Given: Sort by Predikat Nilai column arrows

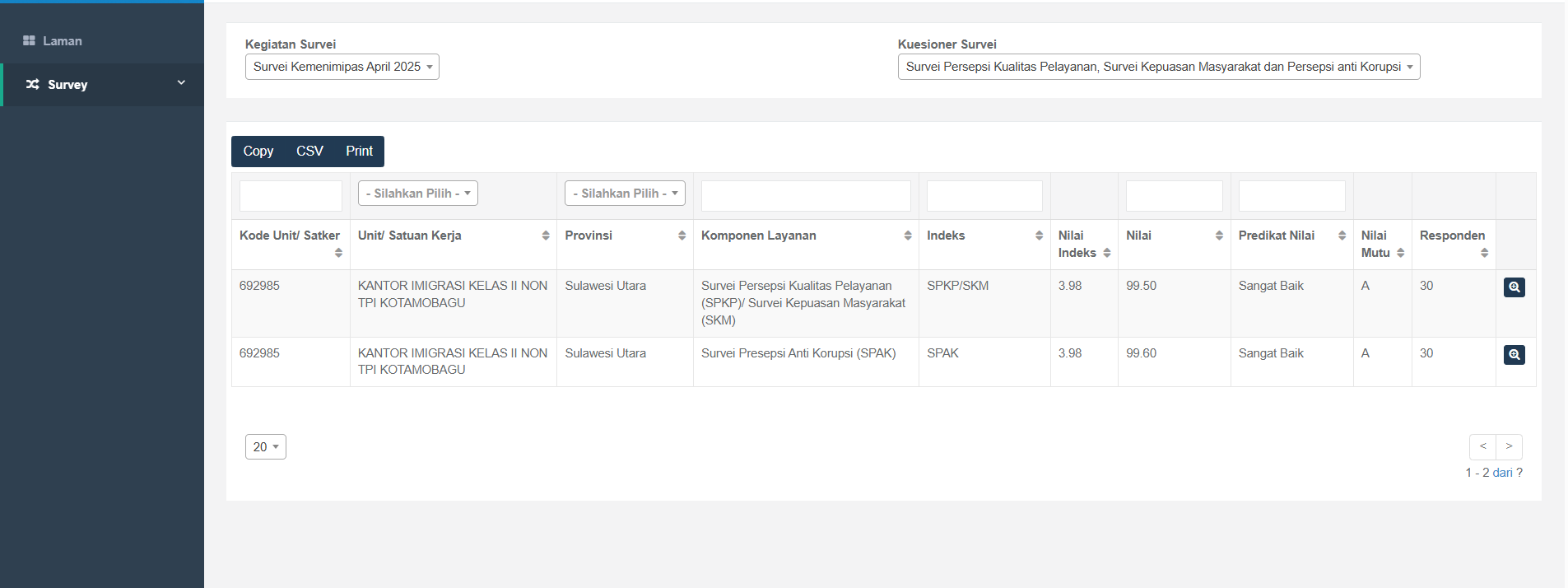Looking at the screenshot, I should pyautogui.click(x=1342, y=236).
